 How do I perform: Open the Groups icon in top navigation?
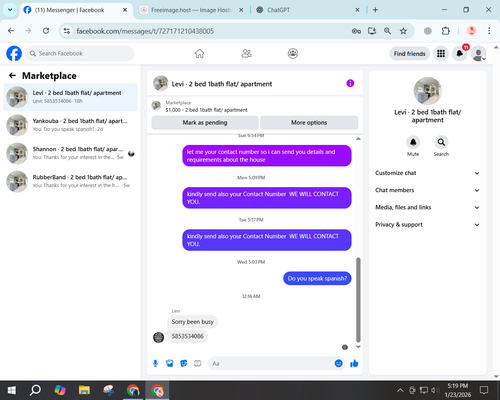pyautogui.click(x=293, y=53)
